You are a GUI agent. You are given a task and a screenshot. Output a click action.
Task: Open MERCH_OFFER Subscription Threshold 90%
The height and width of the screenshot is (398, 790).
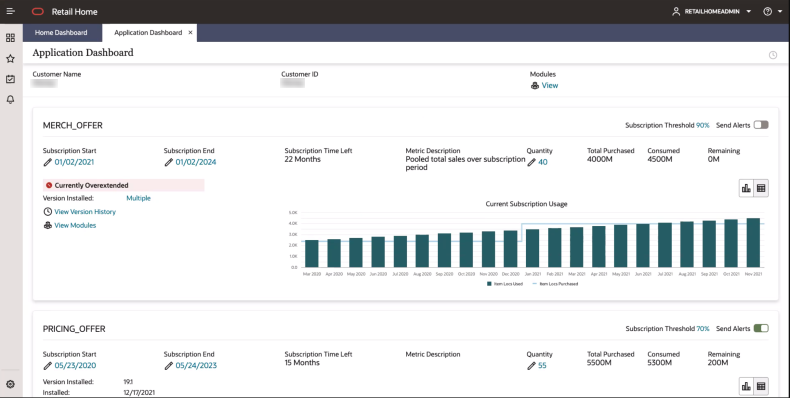702,125
